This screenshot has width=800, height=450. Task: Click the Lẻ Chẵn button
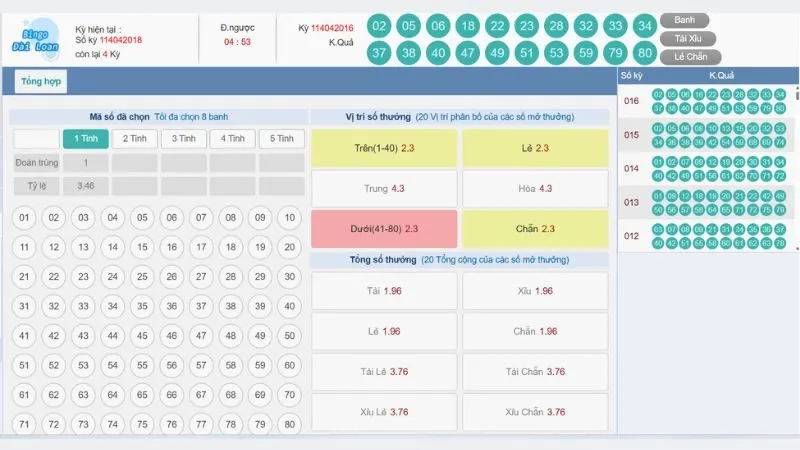(x=690, y=56)
